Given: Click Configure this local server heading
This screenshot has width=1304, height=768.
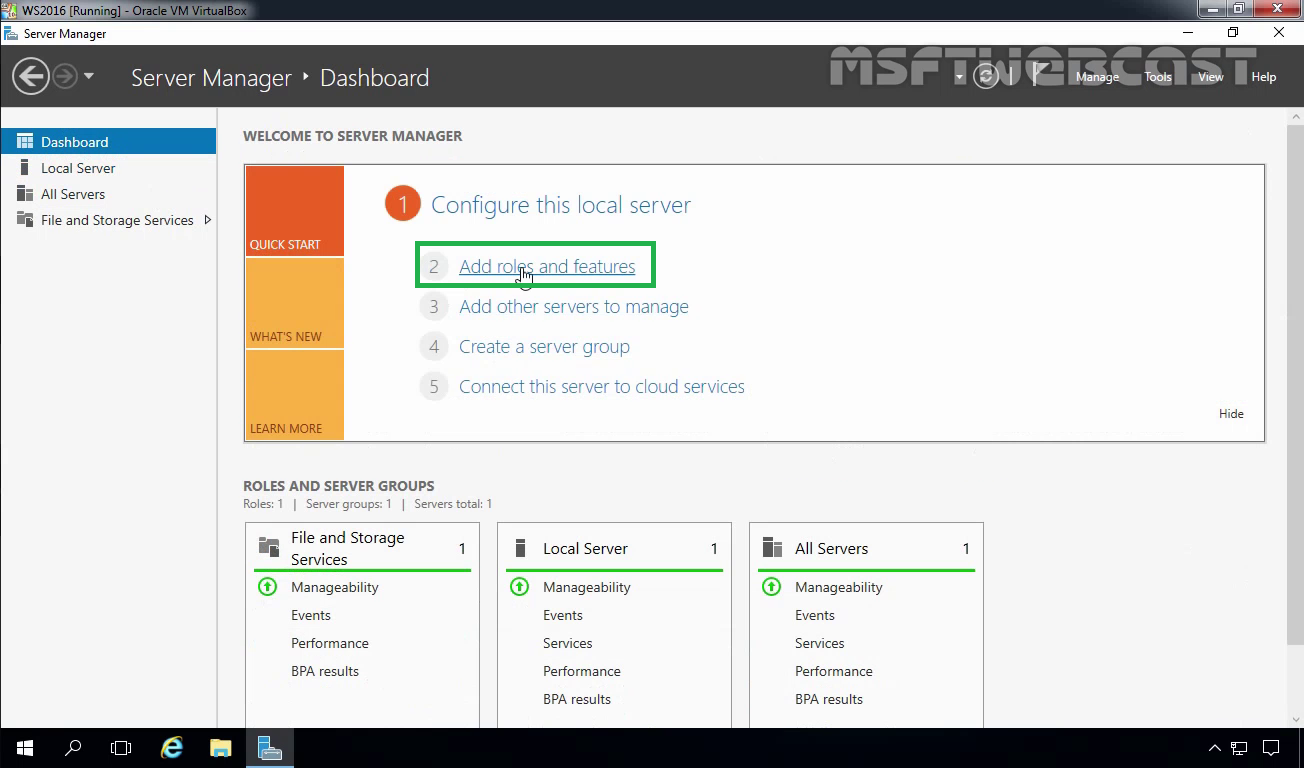Looking at the screenshot, I should click(561, 205).
